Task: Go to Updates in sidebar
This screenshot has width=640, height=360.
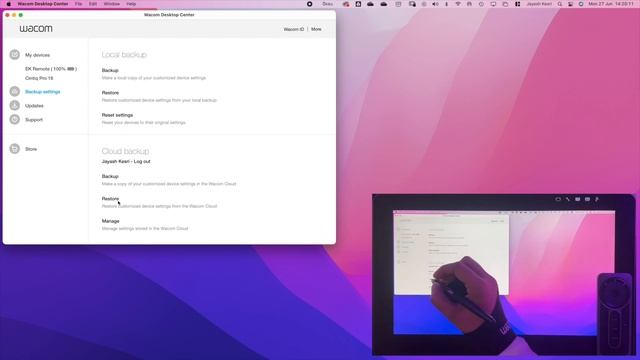Action: coord(34,106)
